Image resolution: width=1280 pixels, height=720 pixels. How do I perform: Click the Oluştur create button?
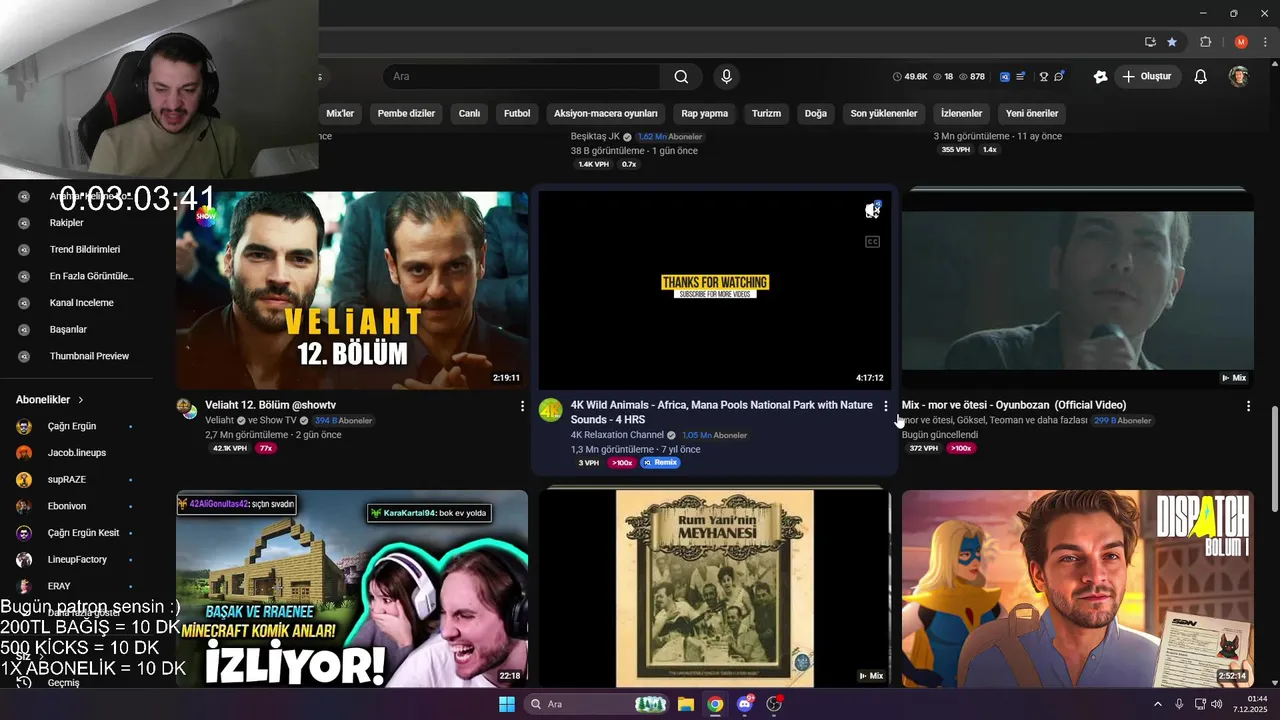[x=1147, y=77]
